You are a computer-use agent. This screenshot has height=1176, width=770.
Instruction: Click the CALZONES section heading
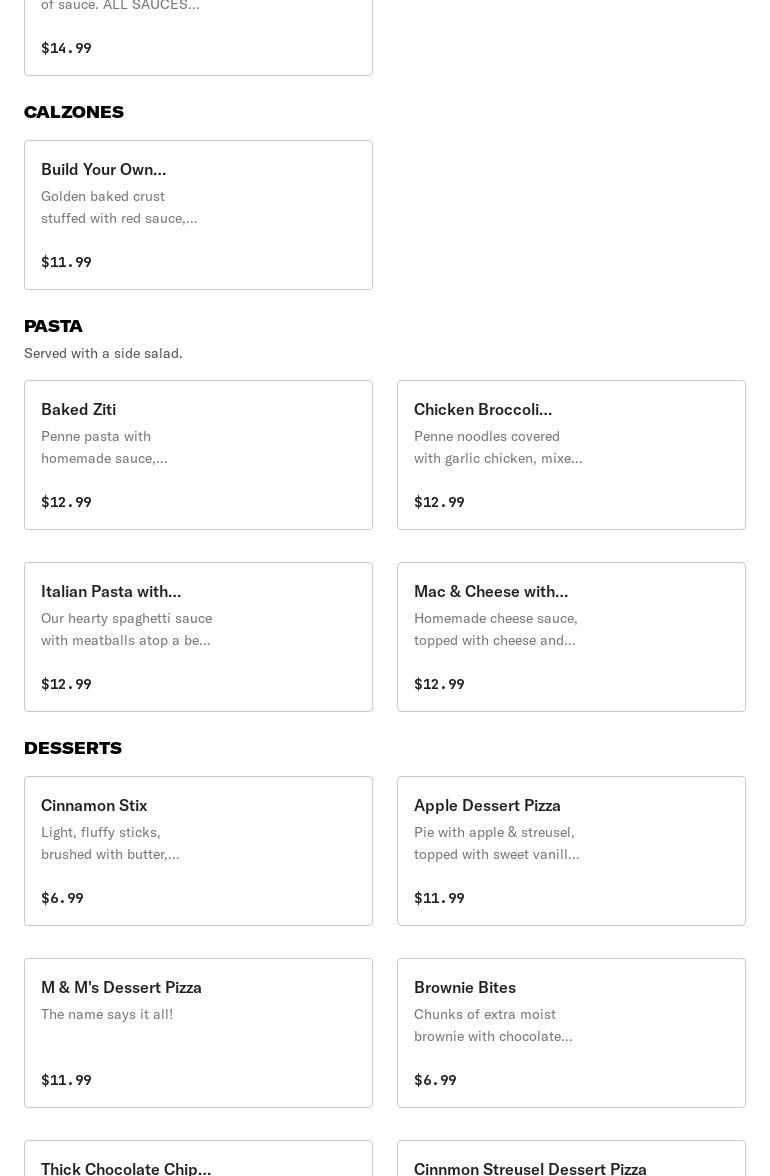coord(74,112)
